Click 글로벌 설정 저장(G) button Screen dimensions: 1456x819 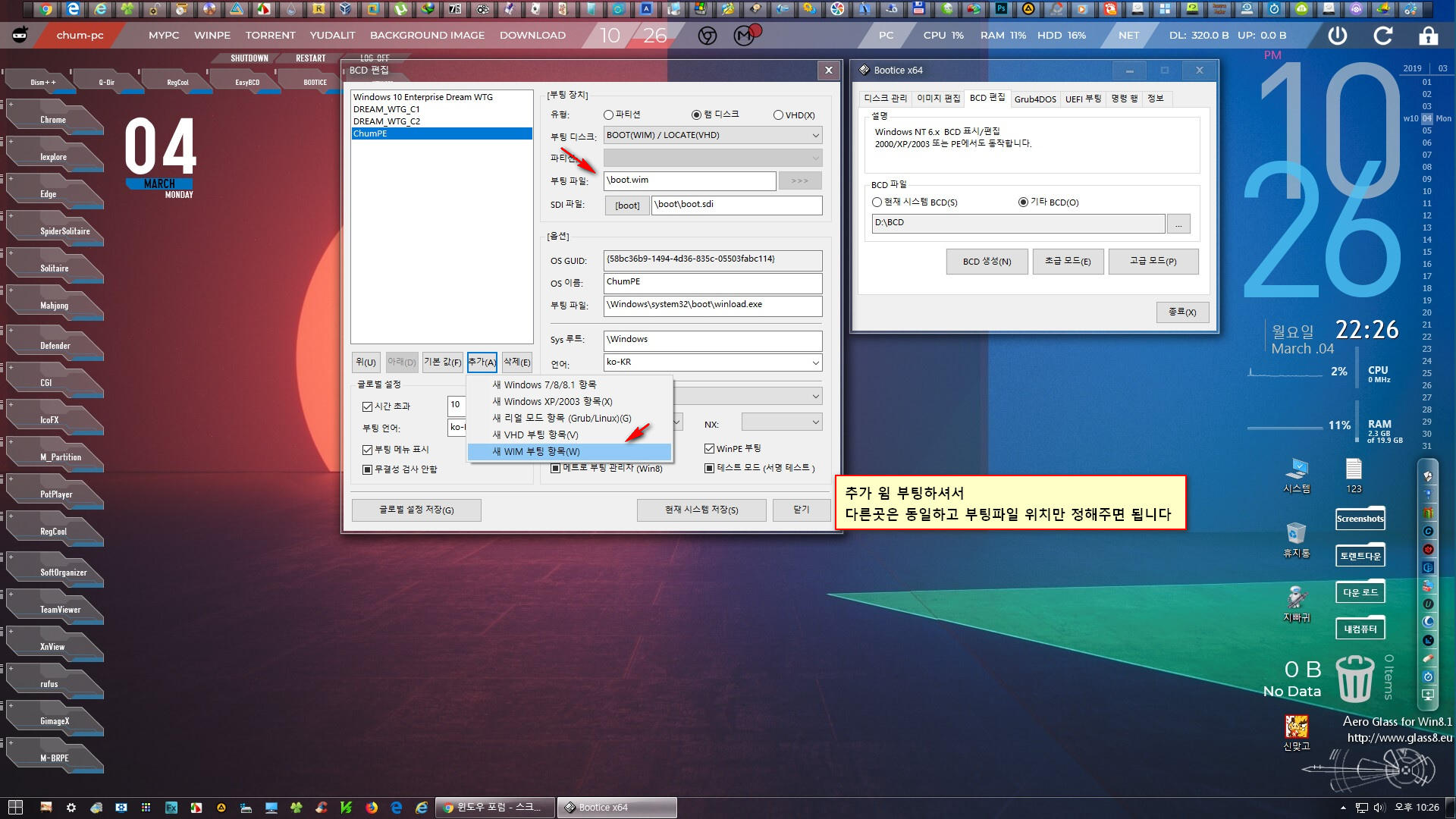(416, 510)
